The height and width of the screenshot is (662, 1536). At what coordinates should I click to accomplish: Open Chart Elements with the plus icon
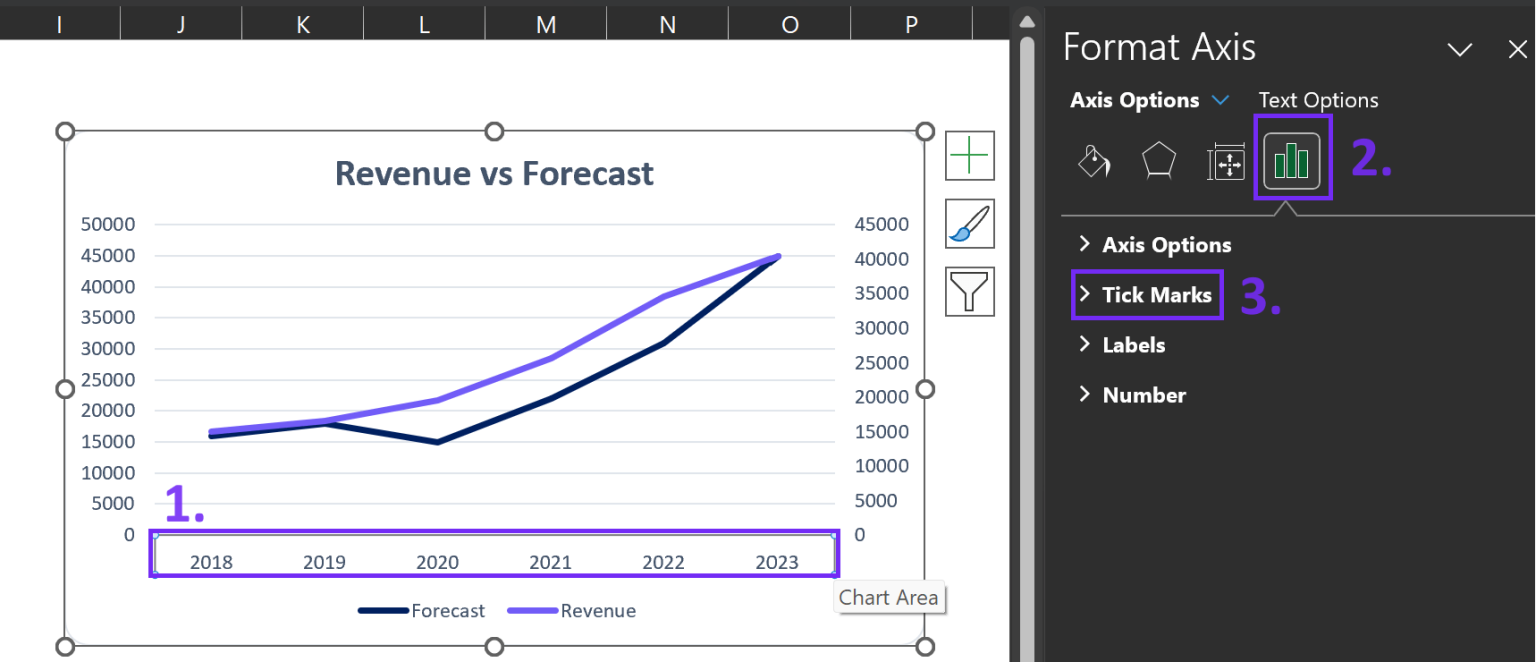(x=968, y=155)
